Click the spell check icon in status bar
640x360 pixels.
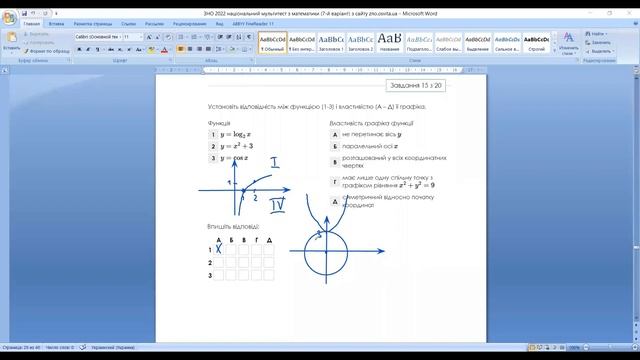pos(83,347)
